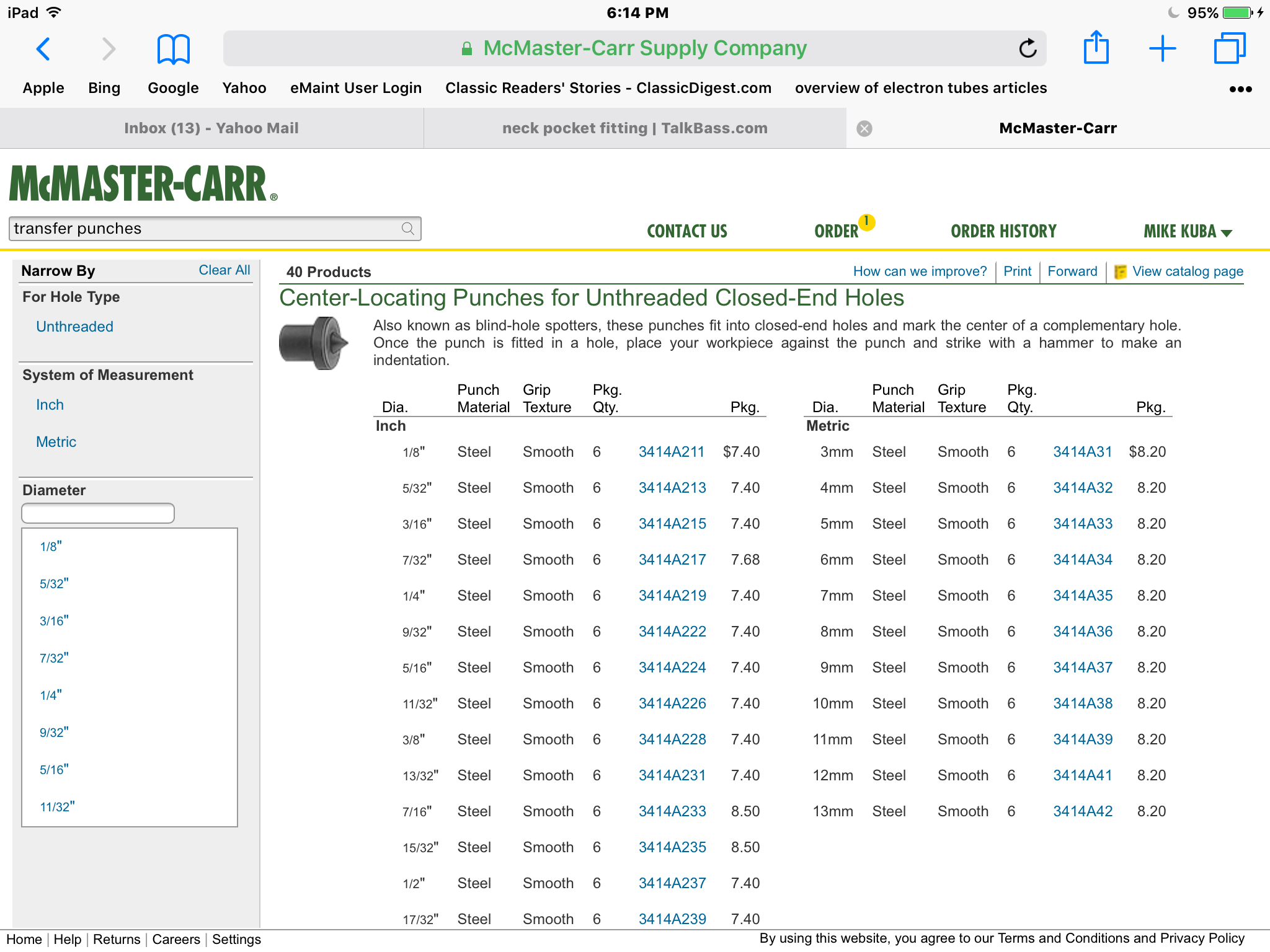Show all tabs overview icon
The width and height of the screenshot is (1270, 952).
click(x=1229, y=48)
